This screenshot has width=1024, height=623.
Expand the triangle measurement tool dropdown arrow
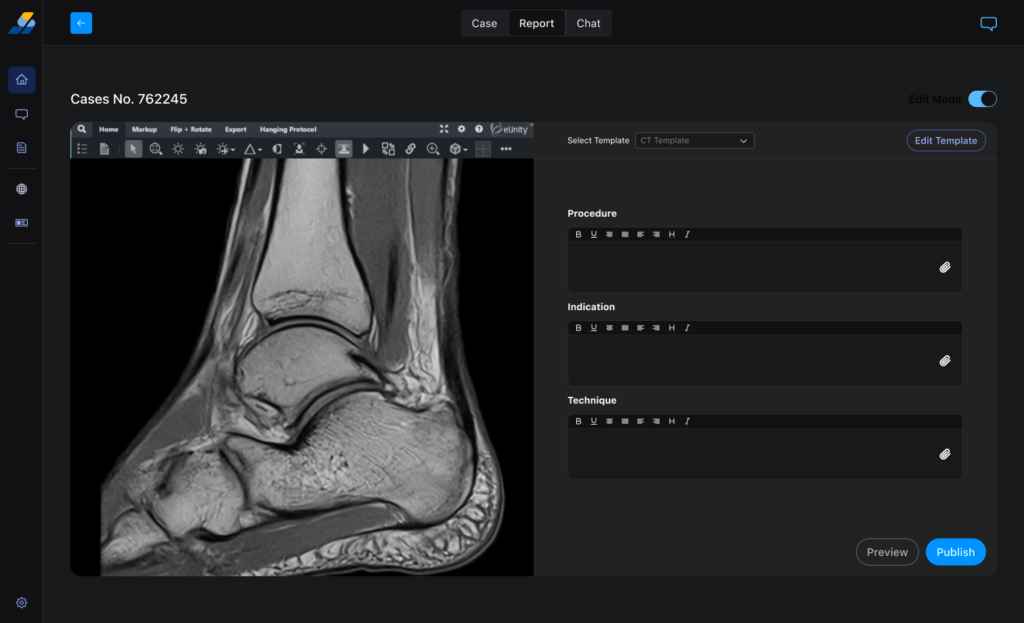pyautogui.click(x=261, y=150)
